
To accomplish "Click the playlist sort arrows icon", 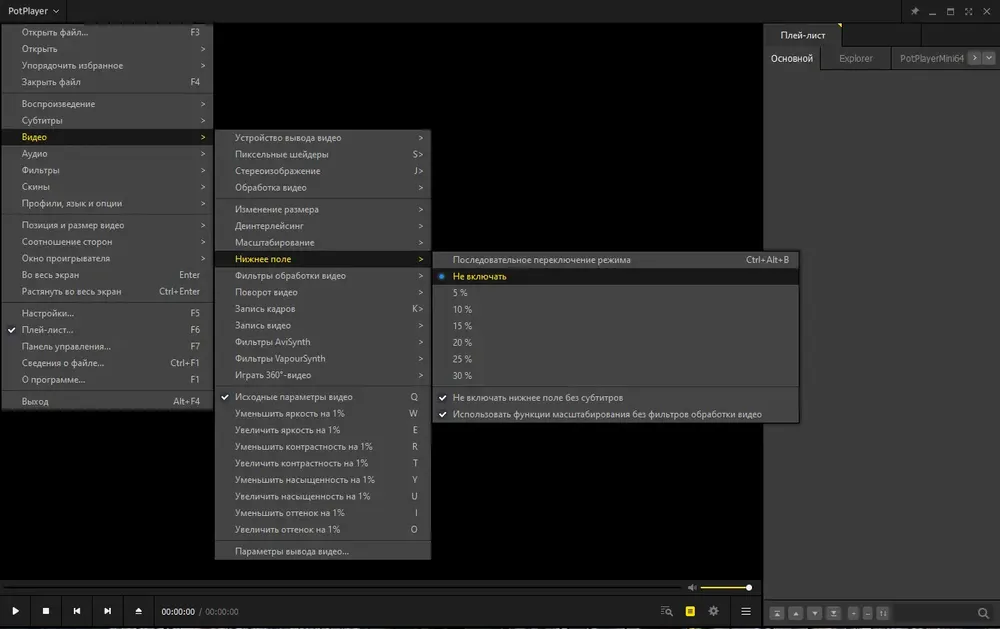I will coord(883,613).
